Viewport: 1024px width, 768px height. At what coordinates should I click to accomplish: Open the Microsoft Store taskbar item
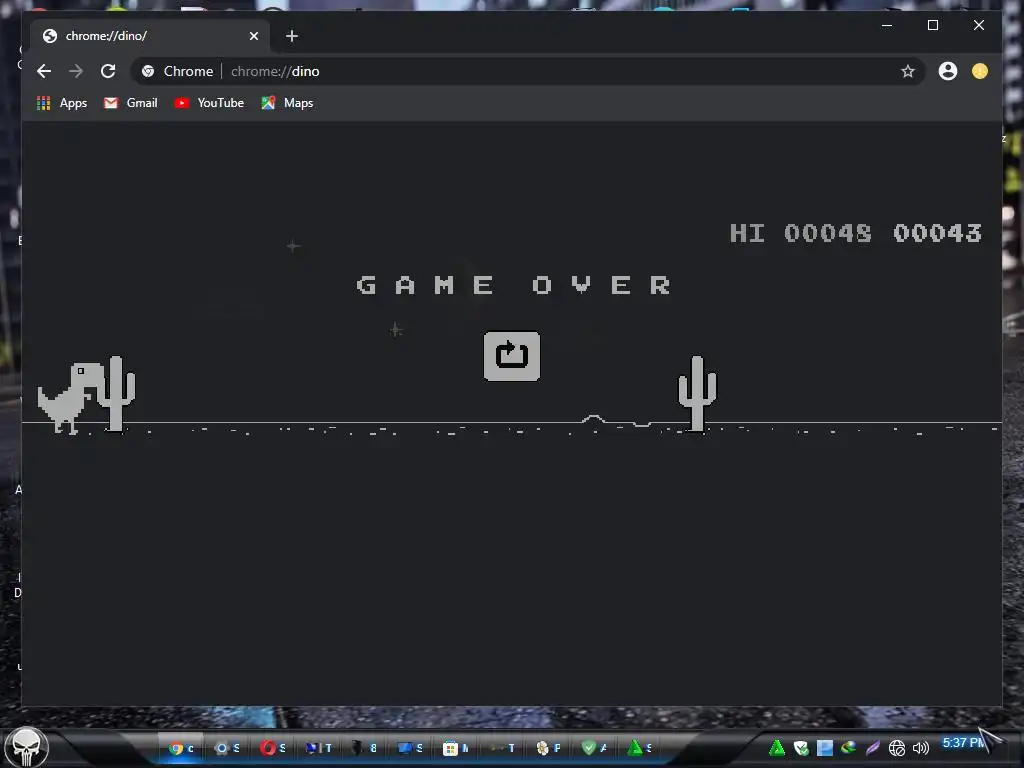pyautogui.click(x=456, y=748)
